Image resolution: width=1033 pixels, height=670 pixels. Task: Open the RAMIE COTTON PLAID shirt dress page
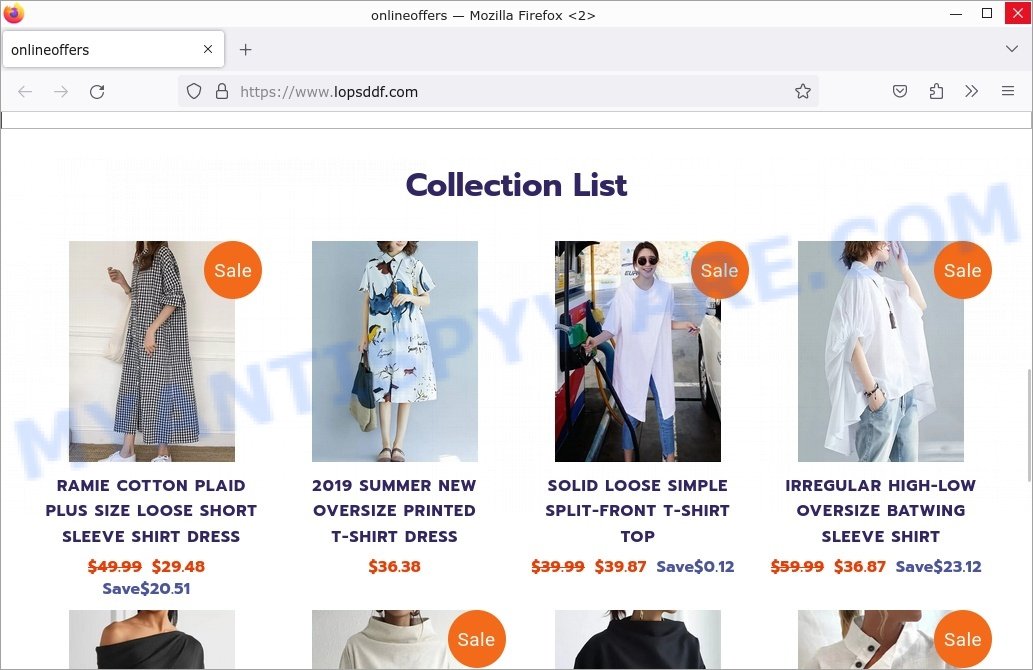[x=151, y=511]
